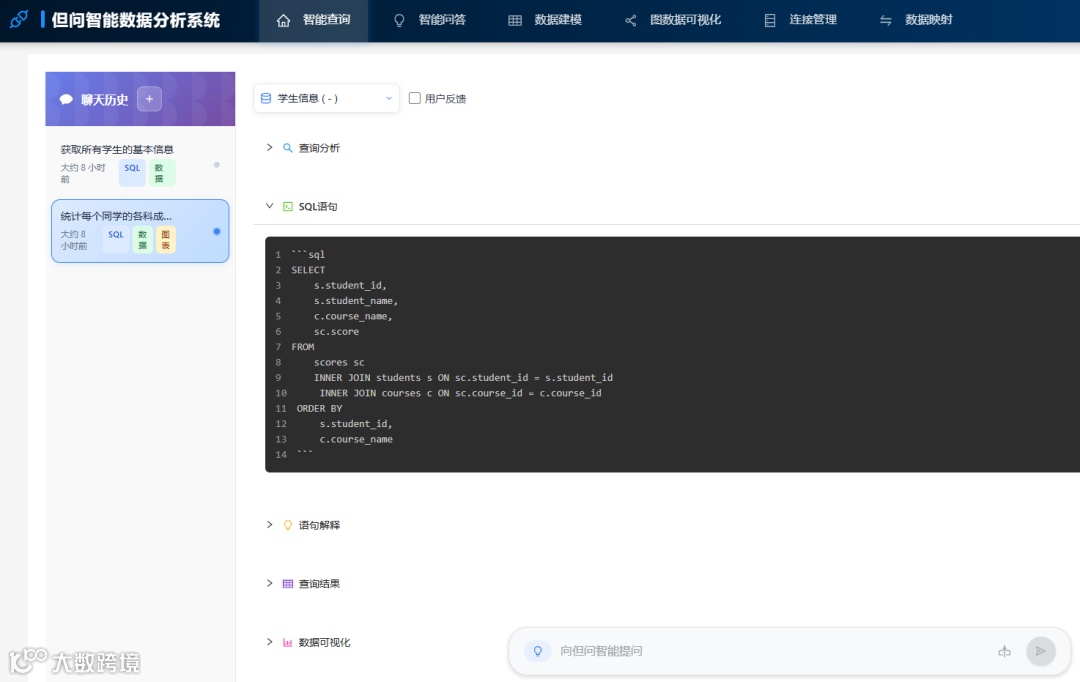Go to 图数据可视化 tab
The width and height of the screenshot is (1080, 682).
(673, 21)
